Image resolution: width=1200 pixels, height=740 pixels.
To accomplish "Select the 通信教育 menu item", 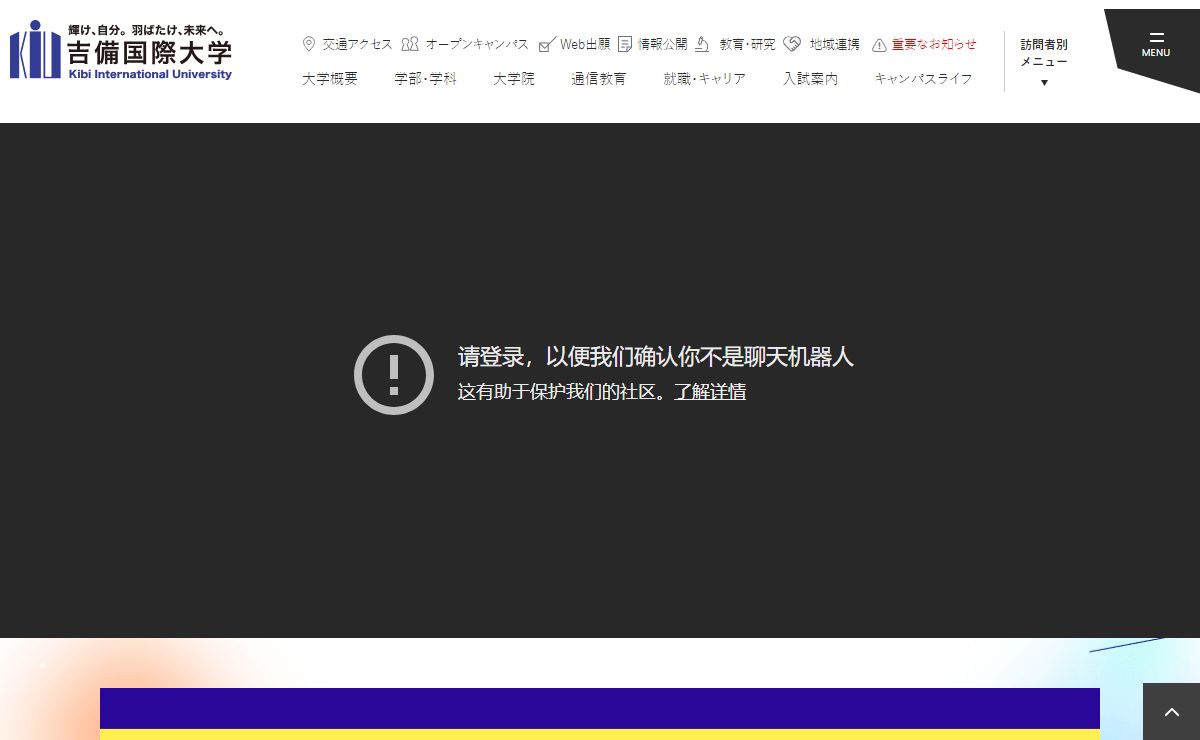I will click(x=599, y=79).
